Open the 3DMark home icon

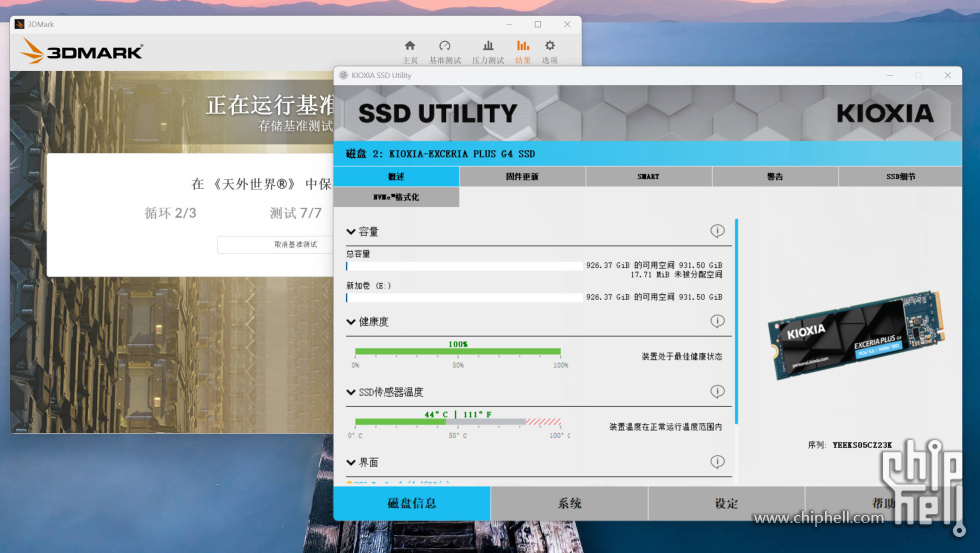[410, 46]
